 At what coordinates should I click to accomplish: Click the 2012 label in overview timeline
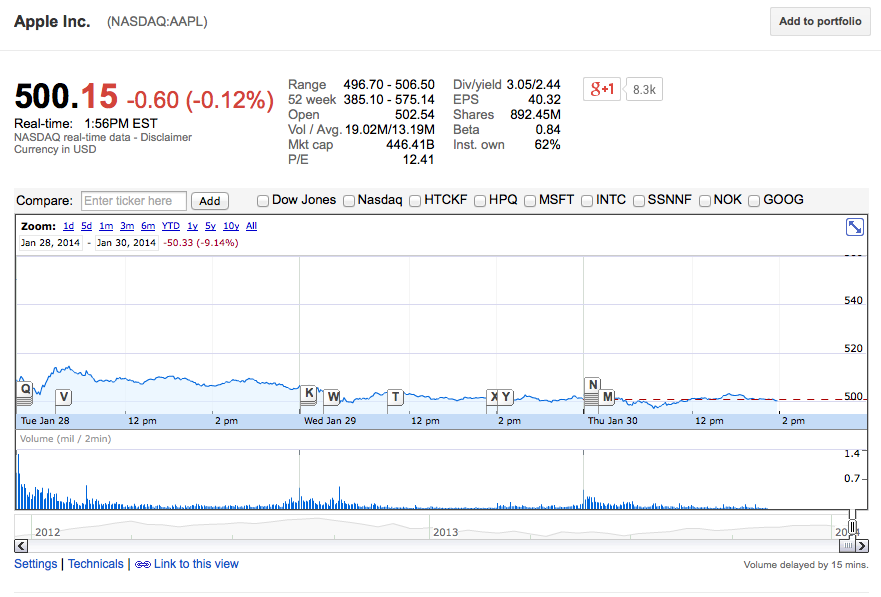pyautogui.click(x=47, y=532)
